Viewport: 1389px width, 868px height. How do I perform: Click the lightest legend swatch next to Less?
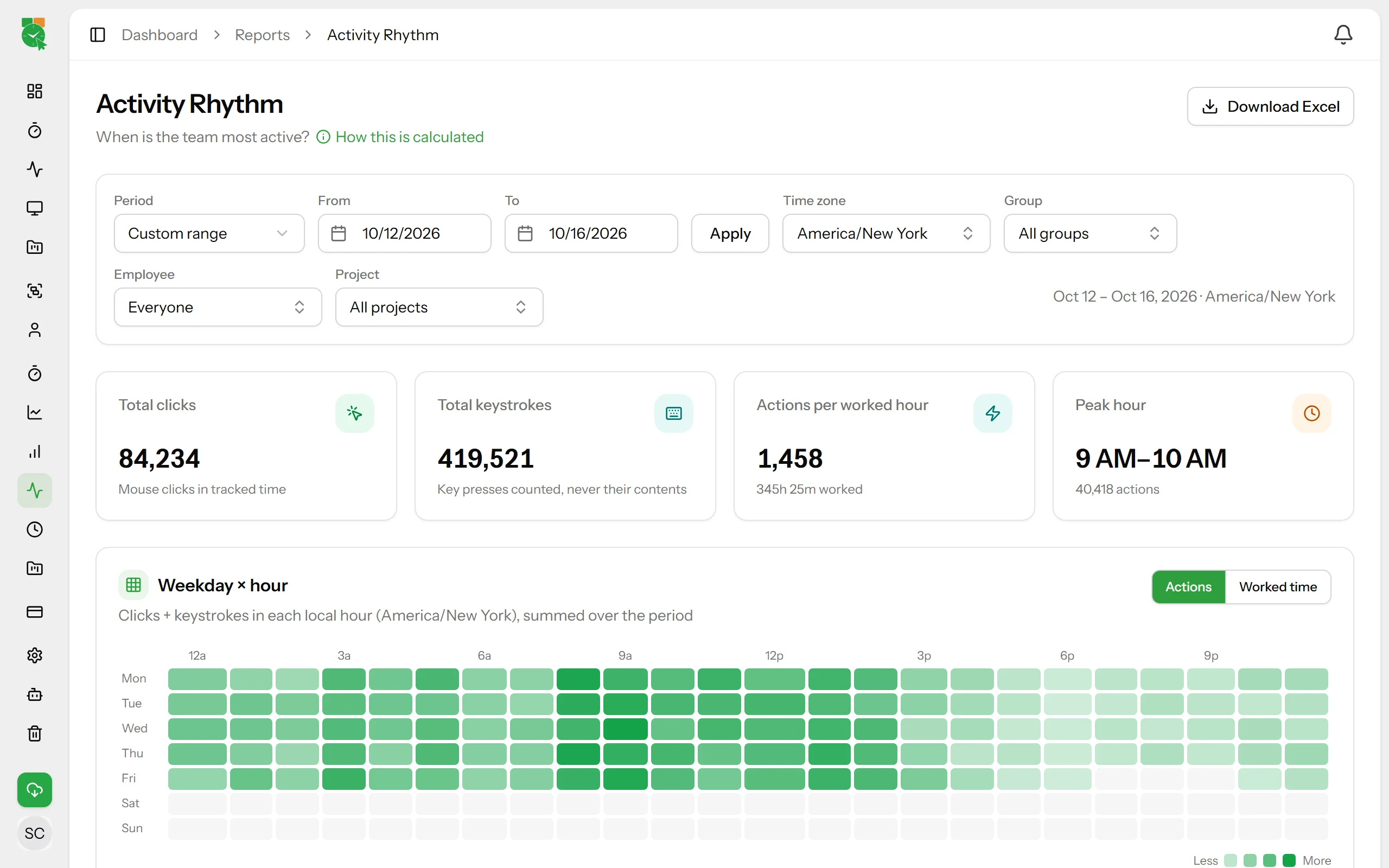1231,860
